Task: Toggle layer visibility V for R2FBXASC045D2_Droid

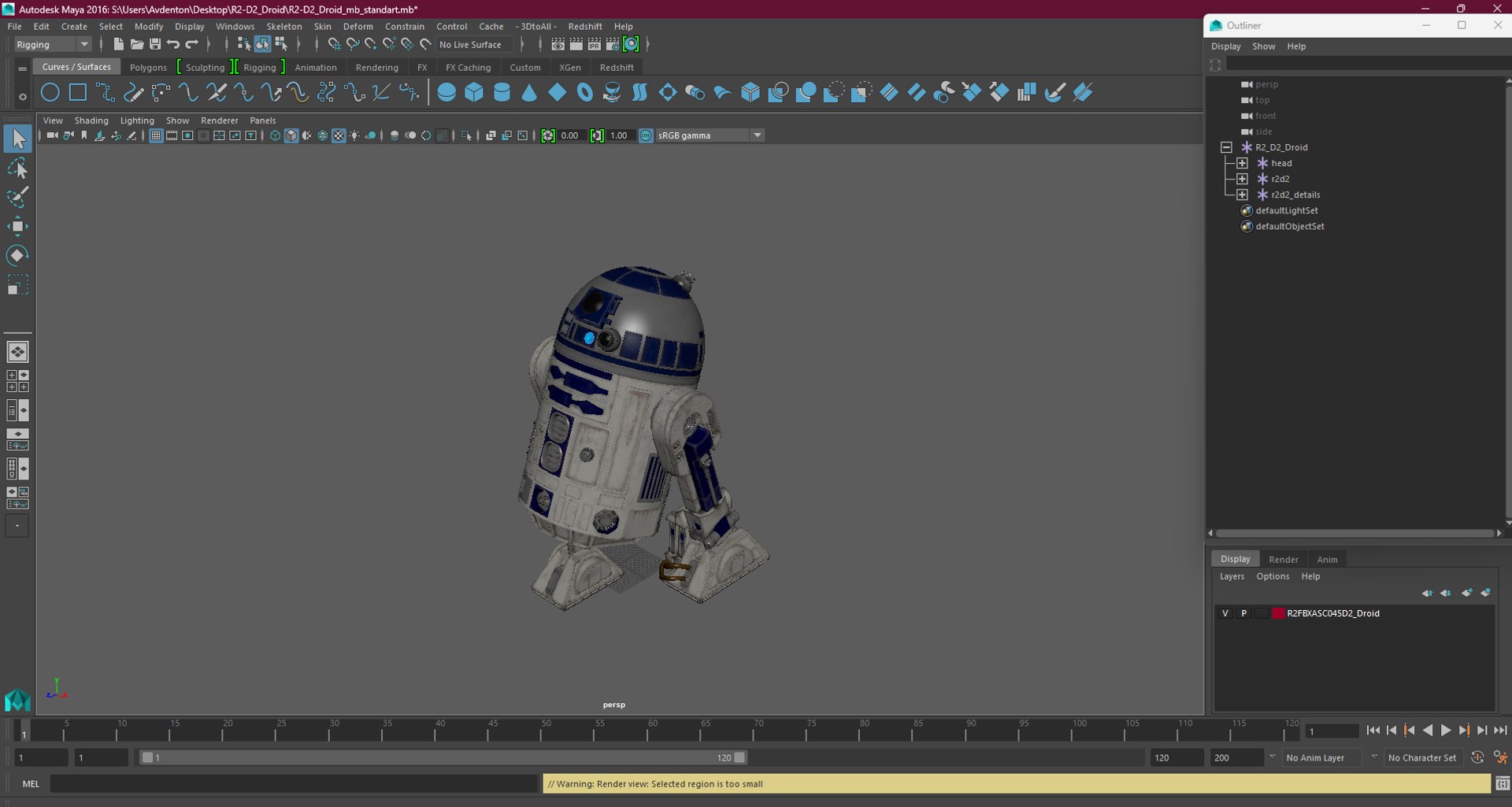Action: (x=1225, y=613)
